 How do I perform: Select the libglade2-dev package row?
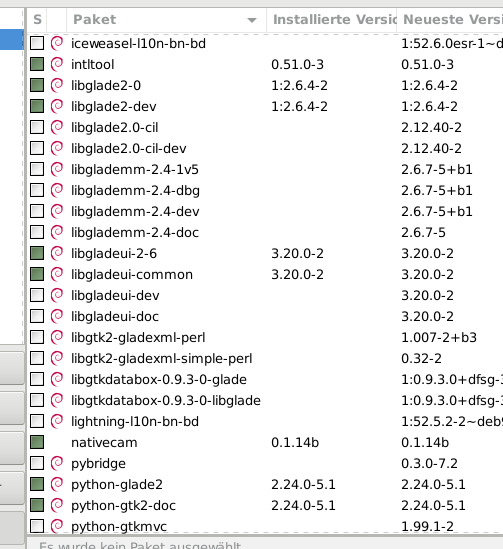click(x=265, y=106)
